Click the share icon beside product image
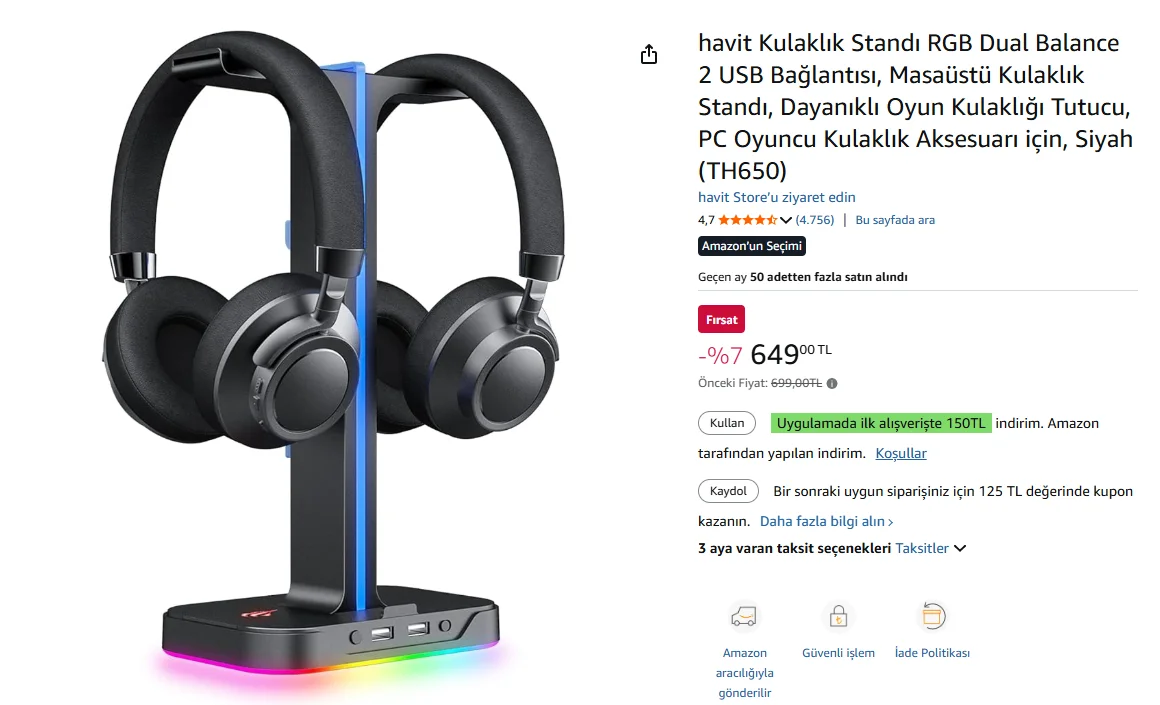 click(x=649, y=54)
